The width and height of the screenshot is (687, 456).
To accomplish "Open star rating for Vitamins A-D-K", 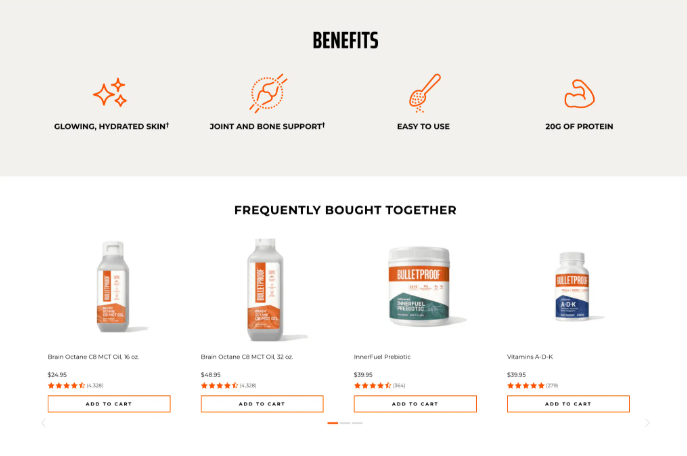I will 525,385.
